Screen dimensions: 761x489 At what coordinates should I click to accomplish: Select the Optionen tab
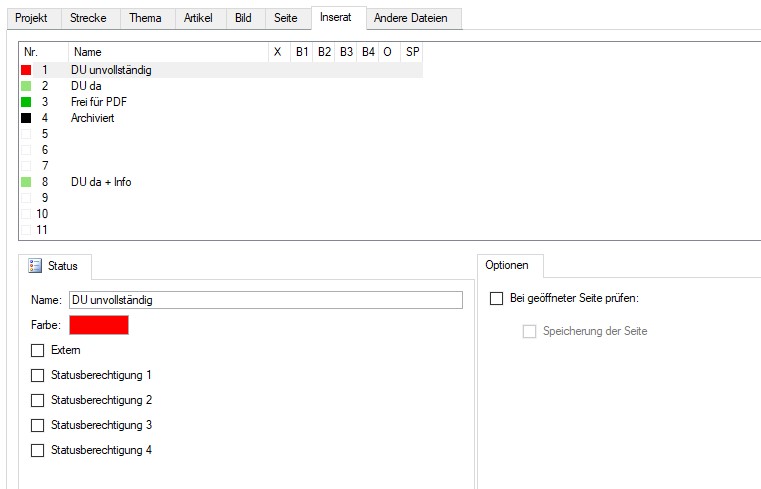coord(509,265)
